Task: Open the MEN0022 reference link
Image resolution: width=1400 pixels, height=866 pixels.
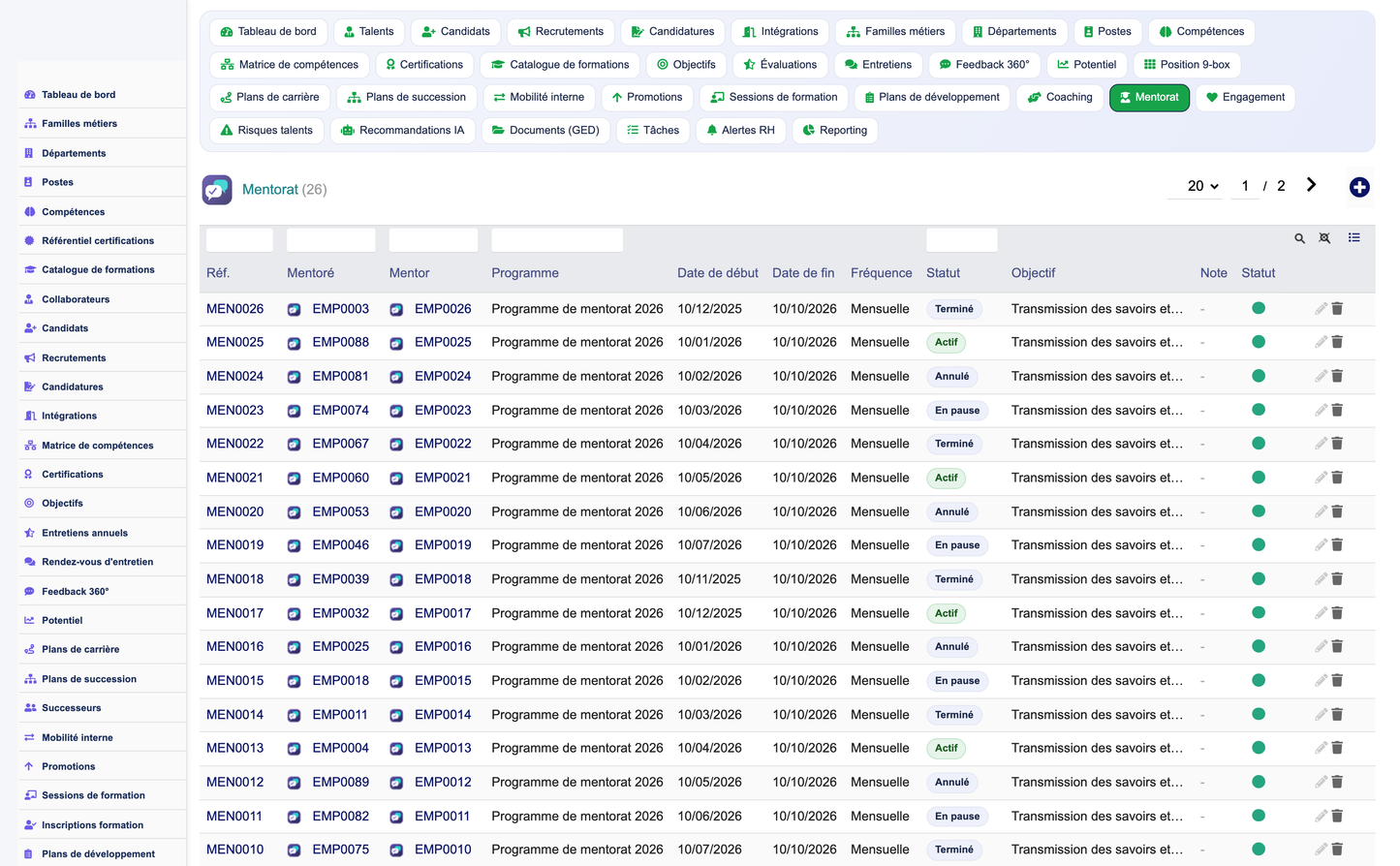Action: [x=234, y=444]
